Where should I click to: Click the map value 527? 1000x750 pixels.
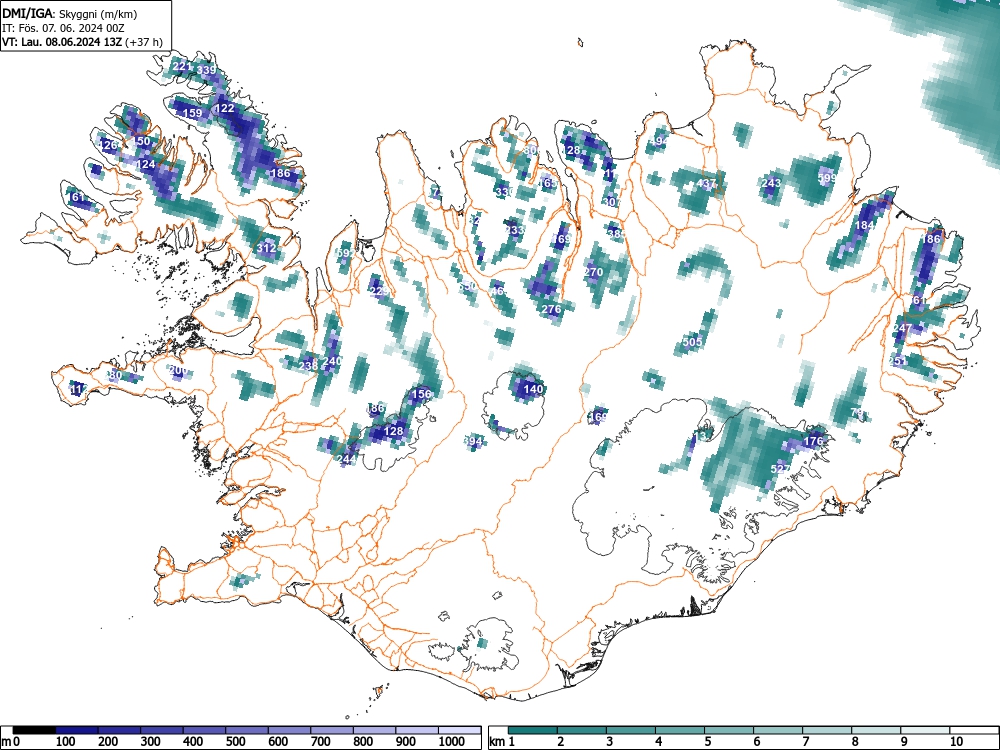click(x=781, y=469)
